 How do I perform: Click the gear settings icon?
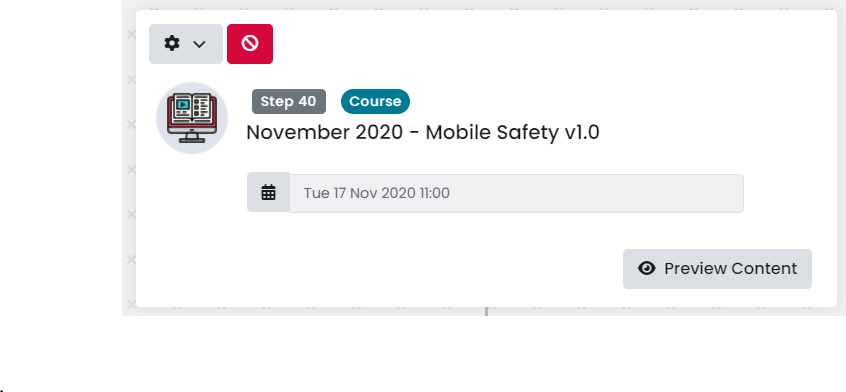tap(172, 44)
